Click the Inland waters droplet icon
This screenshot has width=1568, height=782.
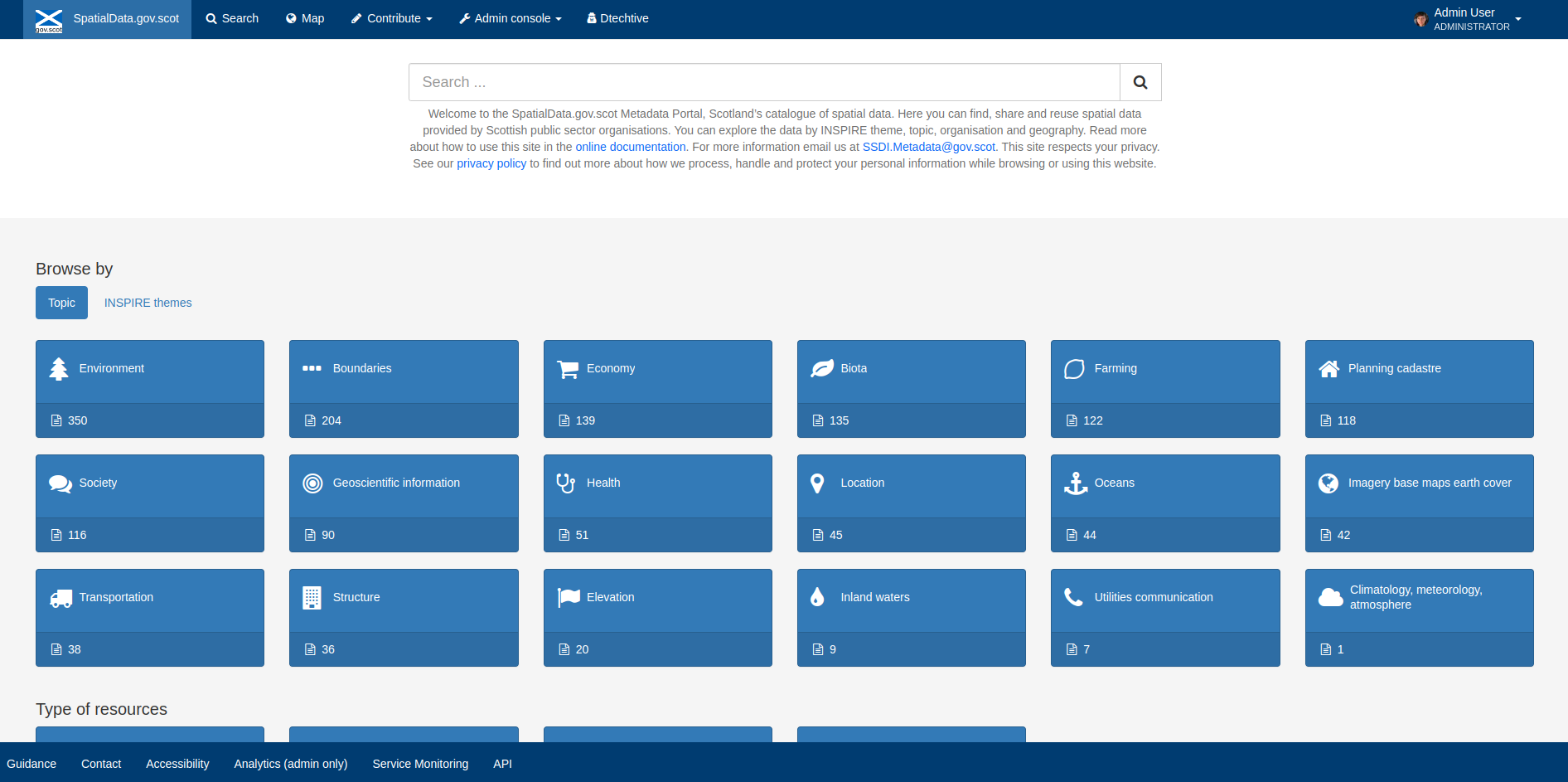click(817, 597)
